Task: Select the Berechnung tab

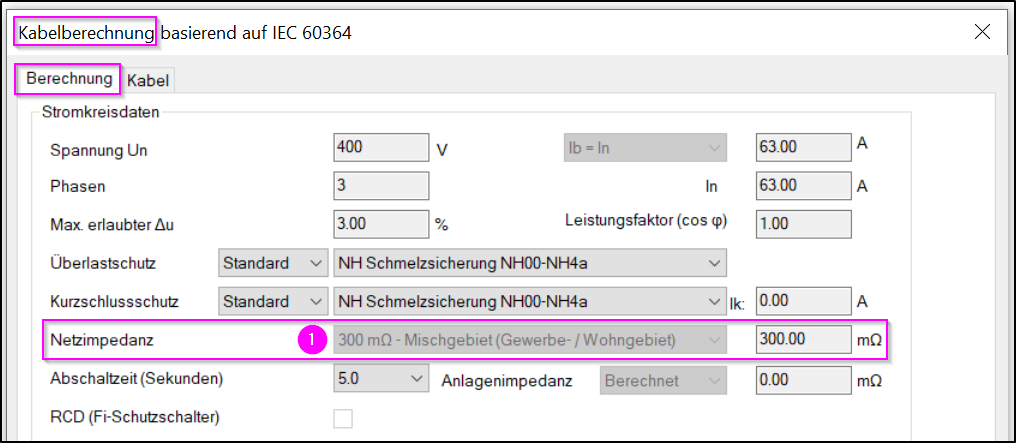Action: (x=69, y=80)
